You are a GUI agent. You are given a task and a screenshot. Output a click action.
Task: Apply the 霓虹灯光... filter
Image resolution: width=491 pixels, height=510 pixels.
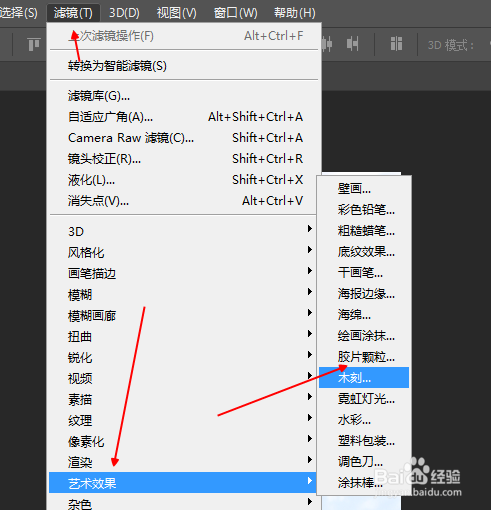(x=364, y=399)
